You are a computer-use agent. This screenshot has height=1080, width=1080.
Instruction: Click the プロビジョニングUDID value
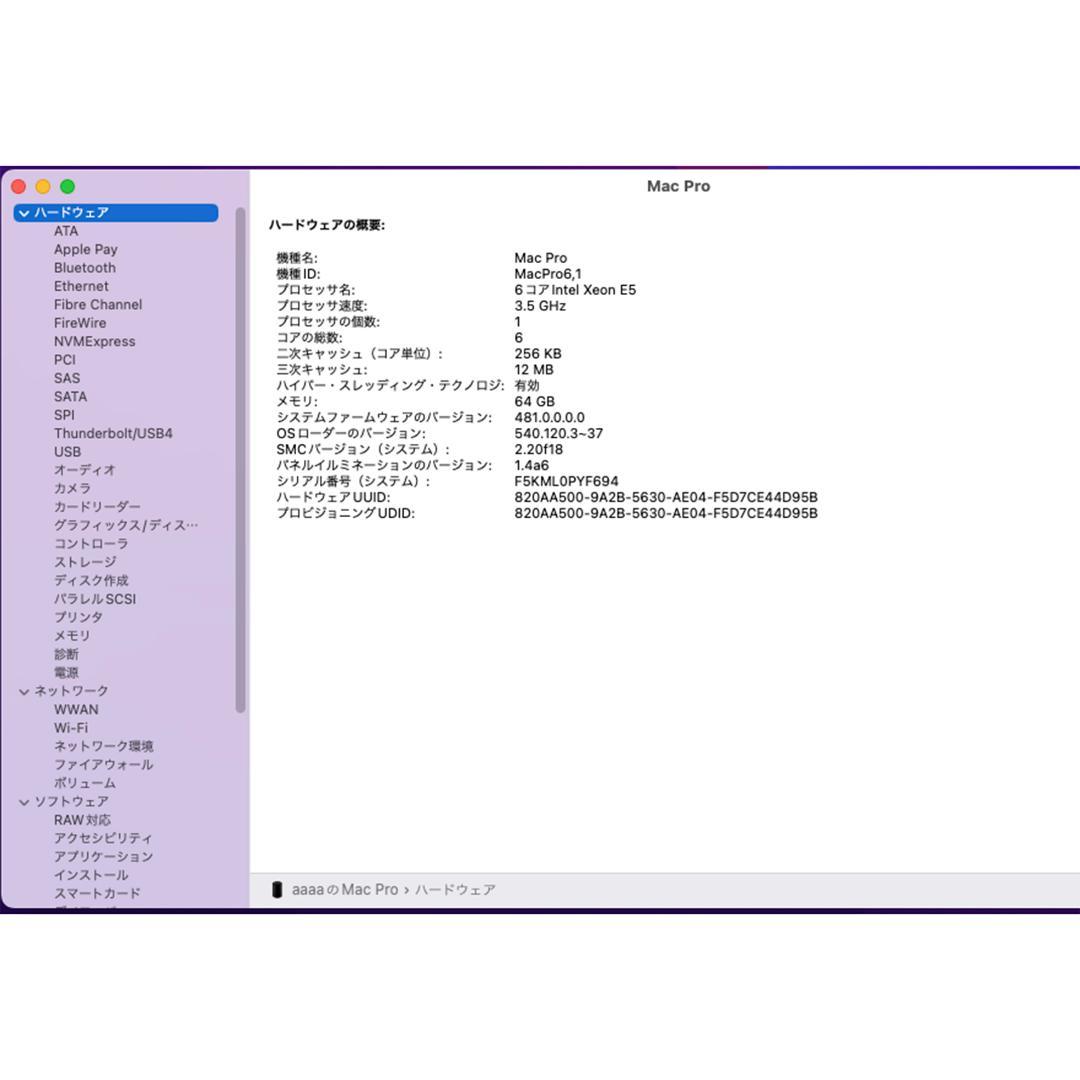pyautogui.click(x=666, y=513)
